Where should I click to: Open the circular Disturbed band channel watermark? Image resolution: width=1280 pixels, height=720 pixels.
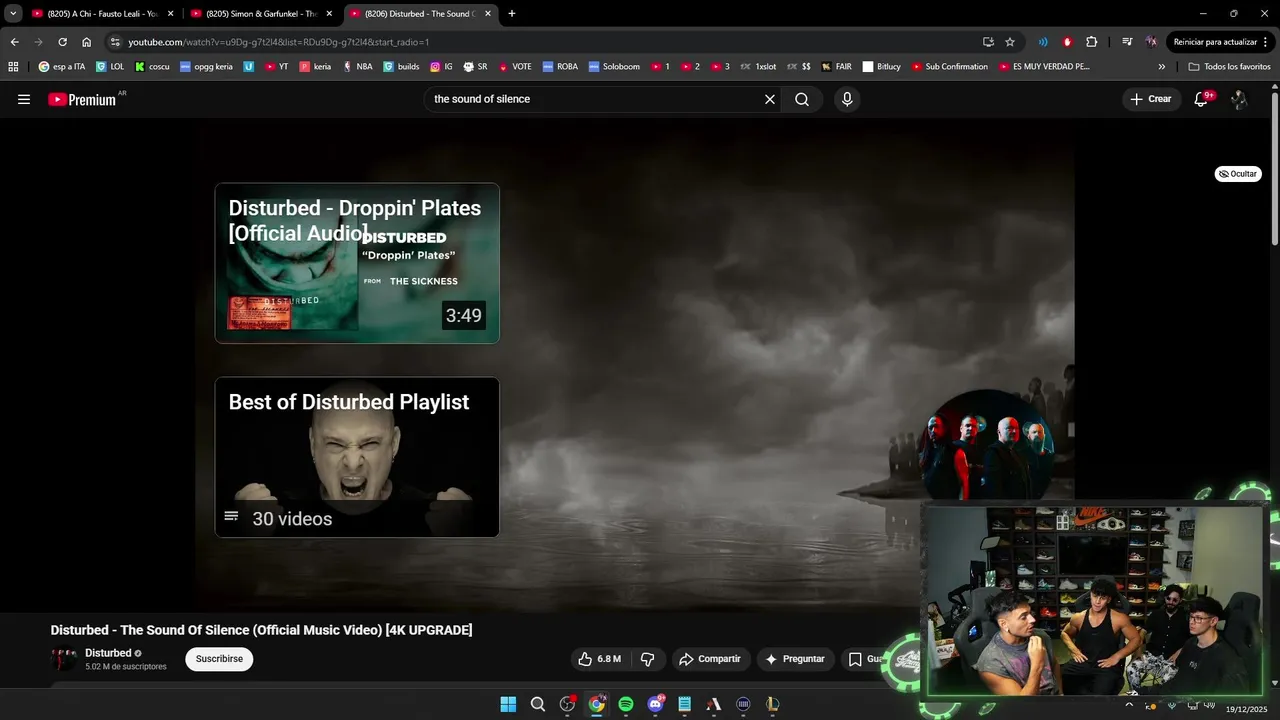click(986, 444)
